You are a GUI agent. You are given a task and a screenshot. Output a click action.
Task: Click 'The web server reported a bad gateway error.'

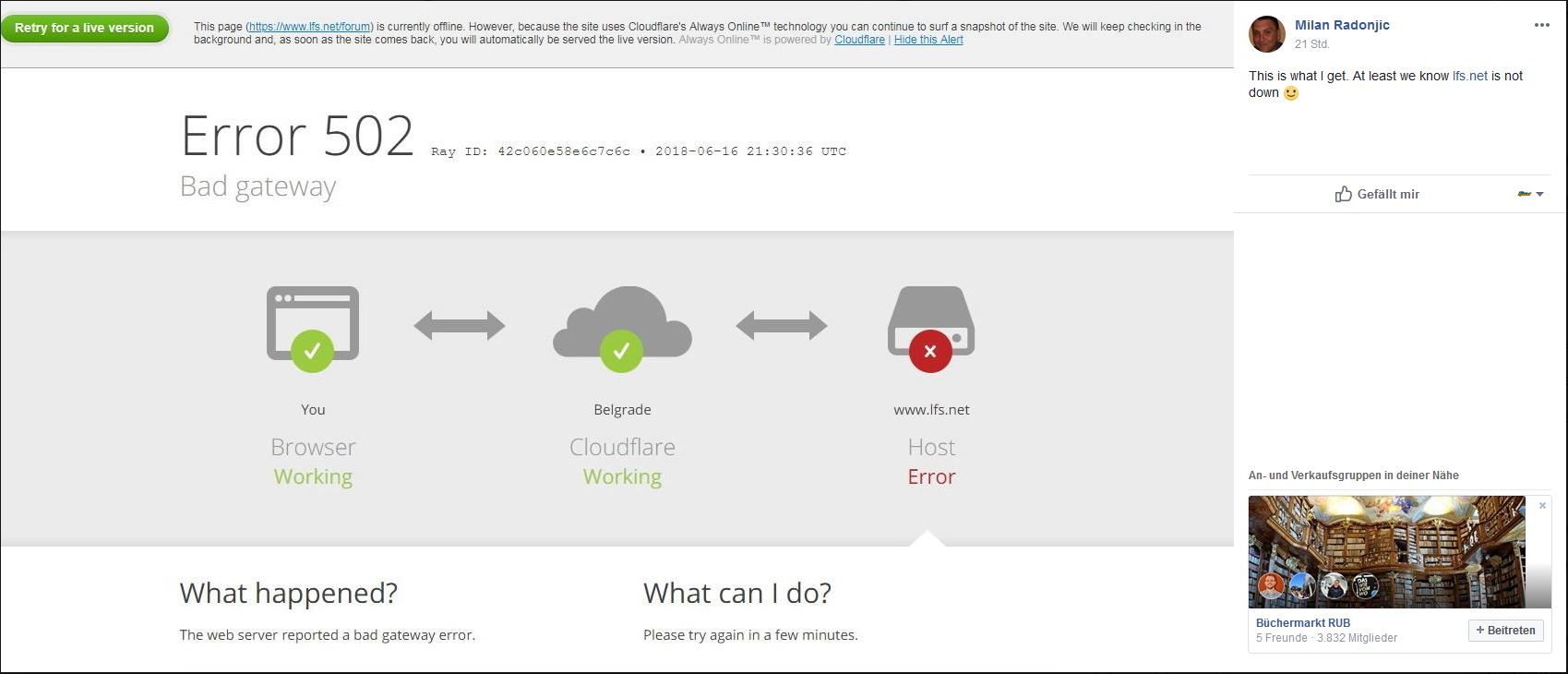pos(328,635)
